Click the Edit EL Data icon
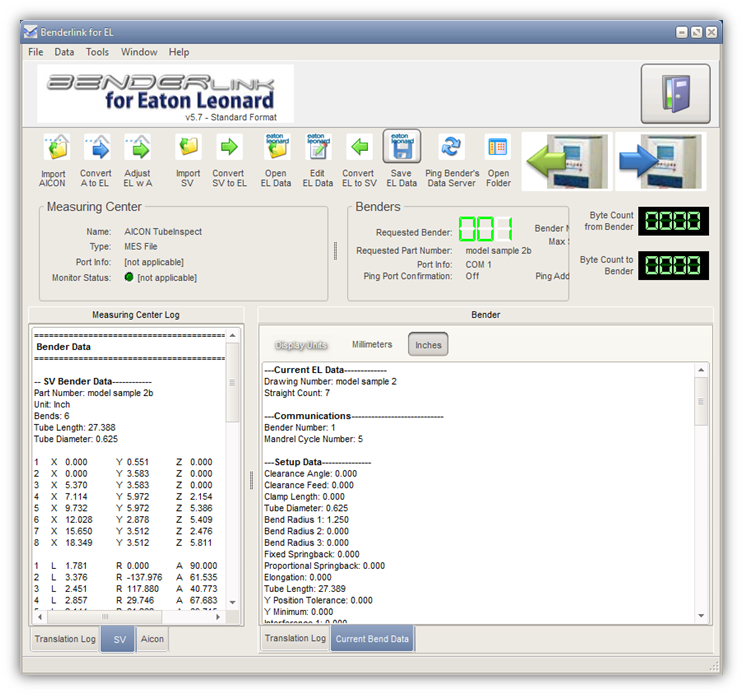The height and width of the screenshot is (695, 743). [x=317, y=149]
